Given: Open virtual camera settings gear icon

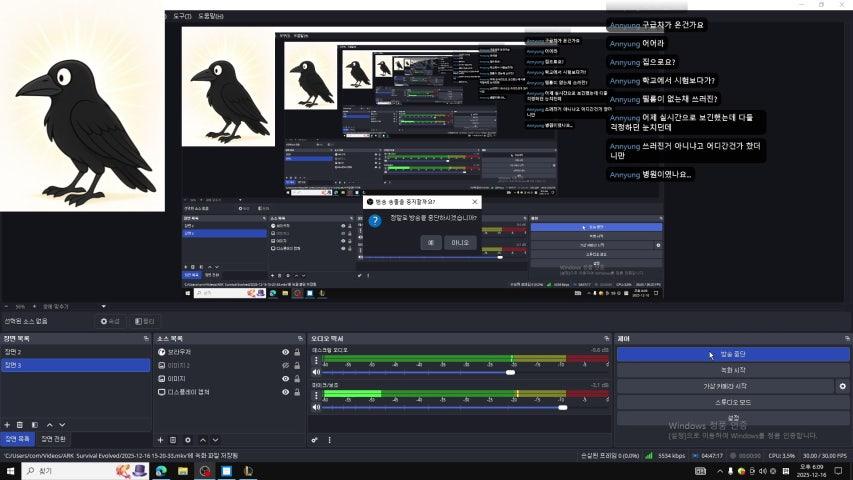Looking at the screenshot, I should point(842,386).
